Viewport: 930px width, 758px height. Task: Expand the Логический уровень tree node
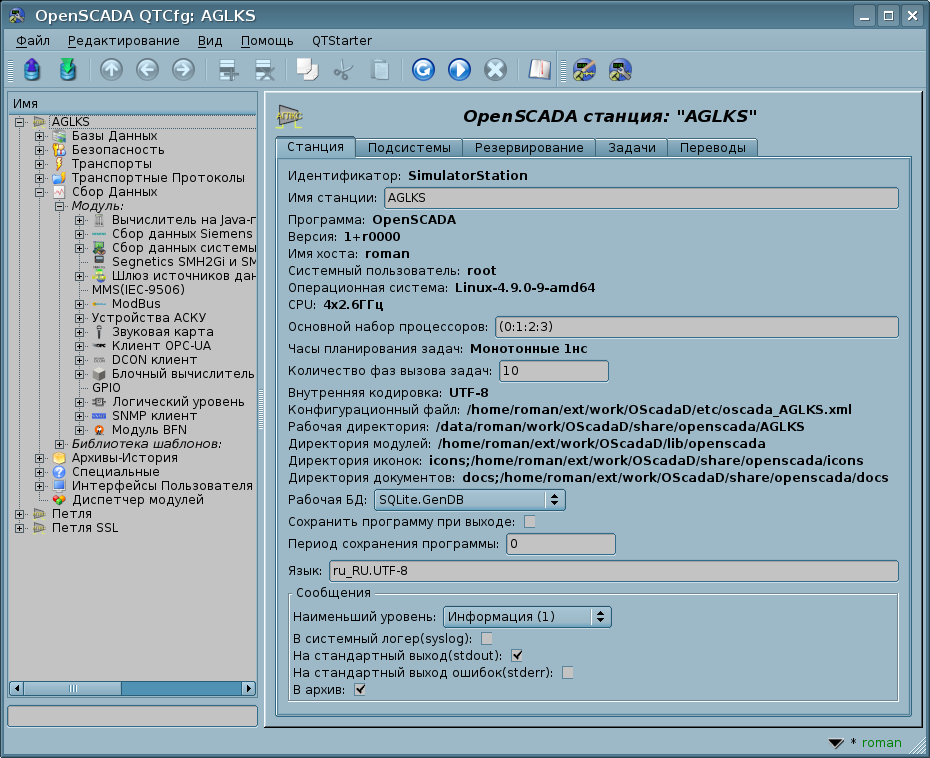tap(79, 402)
